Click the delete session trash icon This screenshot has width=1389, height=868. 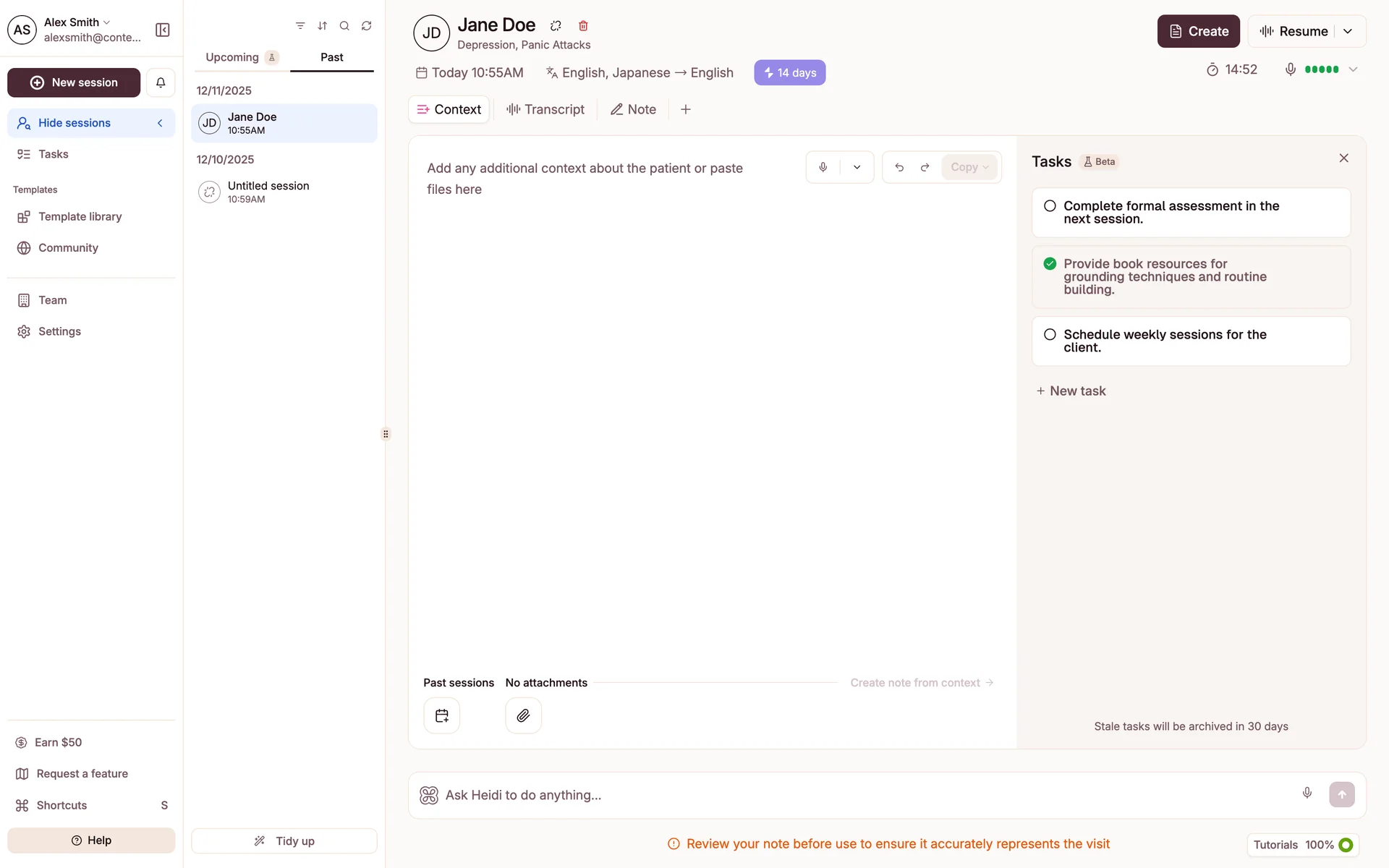pyautogui.click(x=583, y=26)
